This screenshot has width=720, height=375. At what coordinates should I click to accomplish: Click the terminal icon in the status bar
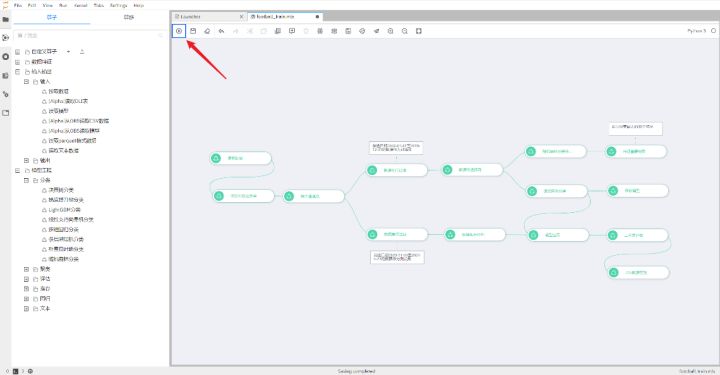pos(15,371)
